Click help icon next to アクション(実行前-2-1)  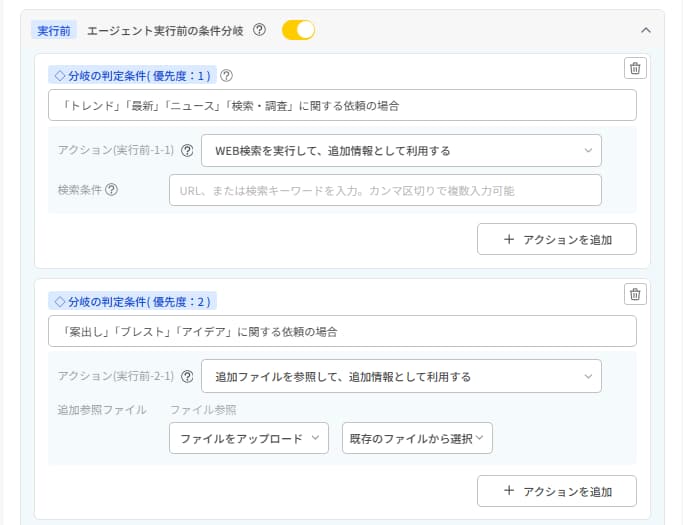tap(187, 377)
